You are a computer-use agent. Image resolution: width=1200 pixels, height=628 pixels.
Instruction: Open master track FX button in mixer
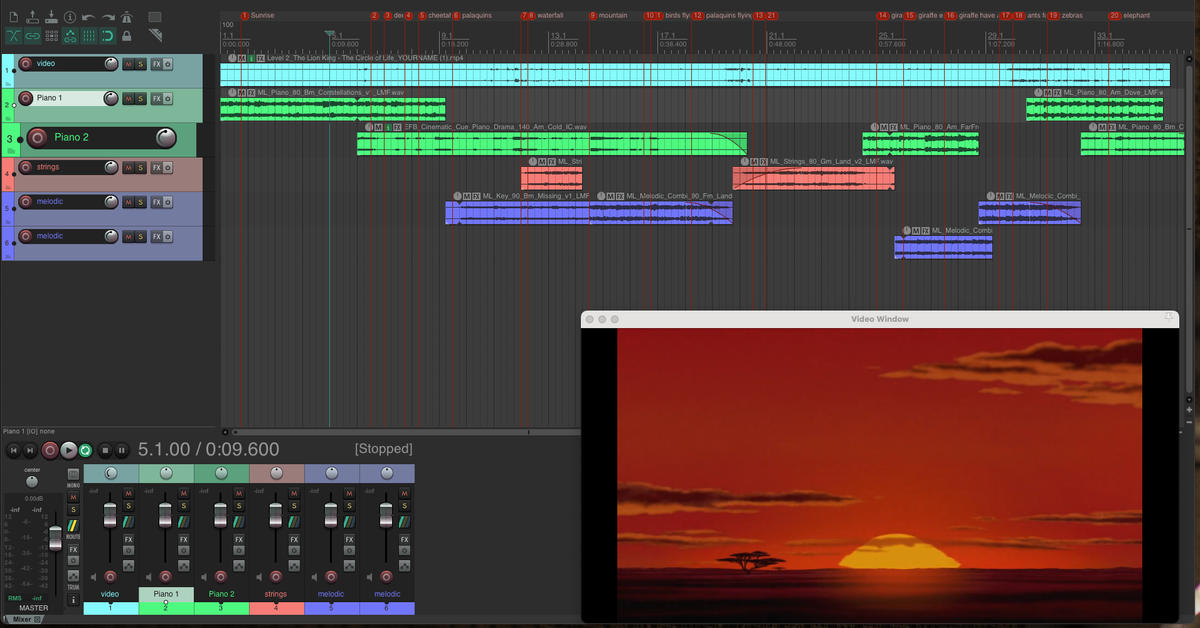tap(73, 551)
